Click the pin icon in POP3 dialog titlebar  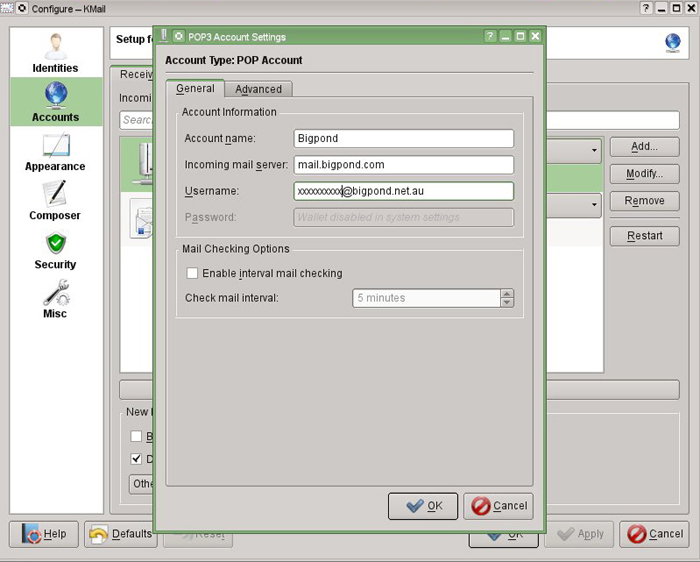coord(164,36)
